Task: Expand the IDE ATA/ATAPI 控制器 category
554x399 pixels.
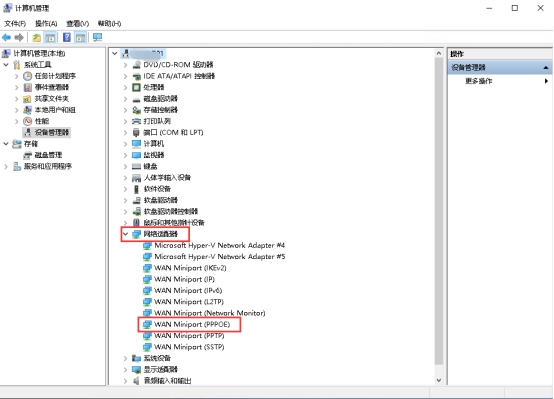Action: [125, 76]
